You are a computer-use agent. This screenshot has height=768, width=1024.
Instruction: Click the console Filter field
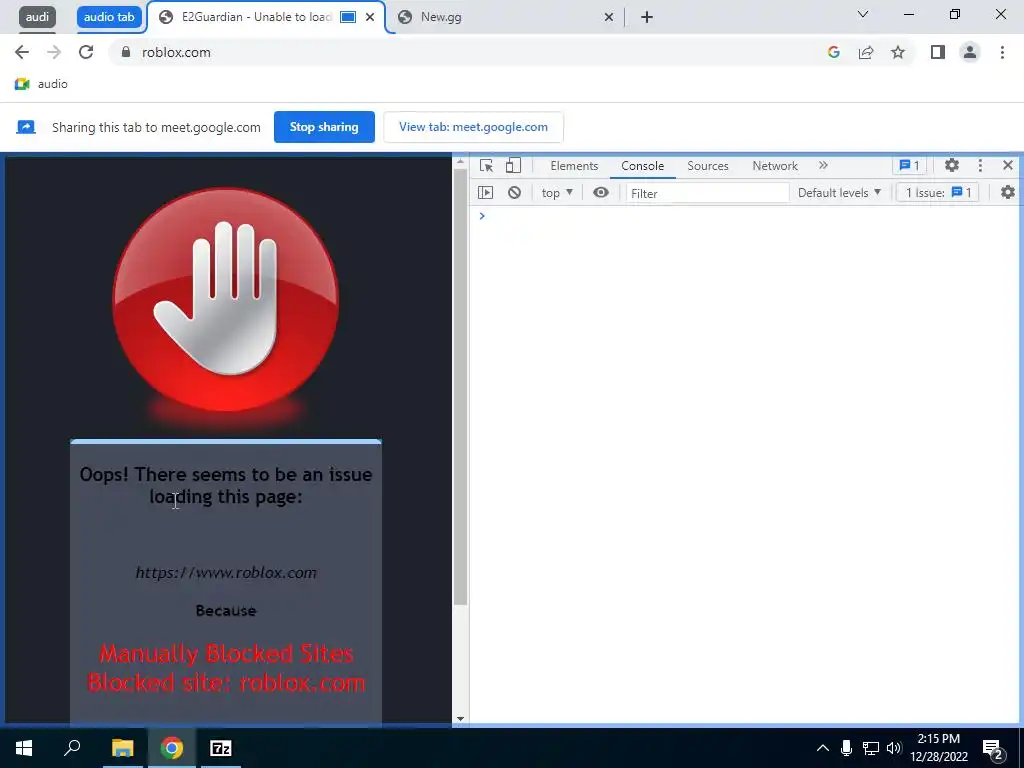coord(707,193)
